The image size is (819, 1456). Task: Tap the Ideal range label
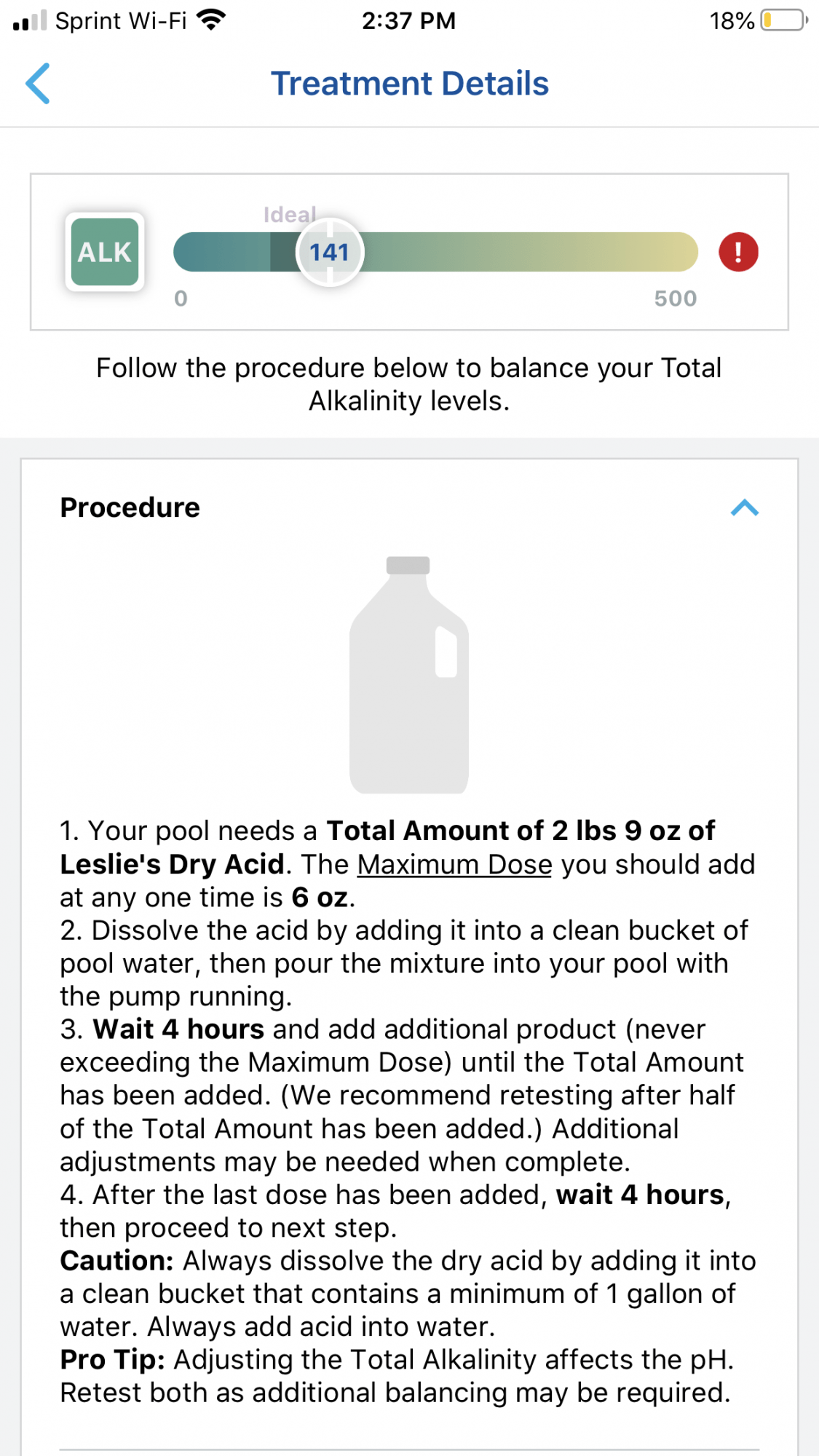point(290,214)
